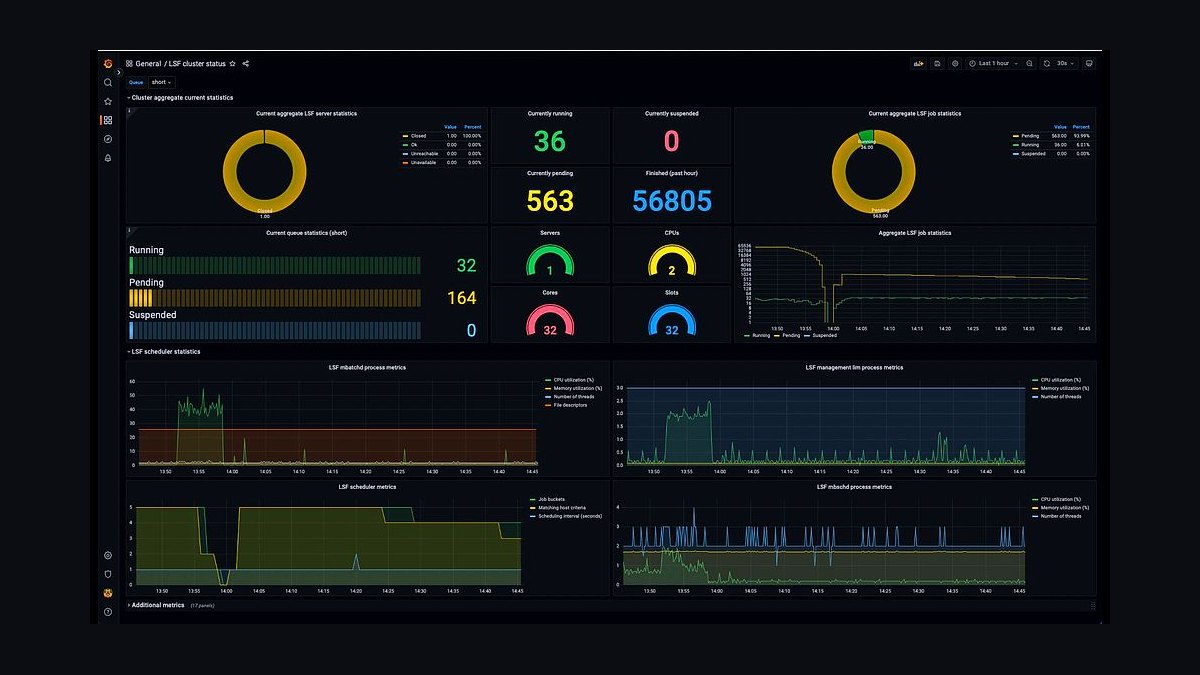Open the Help question mark icon
1200x675 pixels.
(107, 611)
